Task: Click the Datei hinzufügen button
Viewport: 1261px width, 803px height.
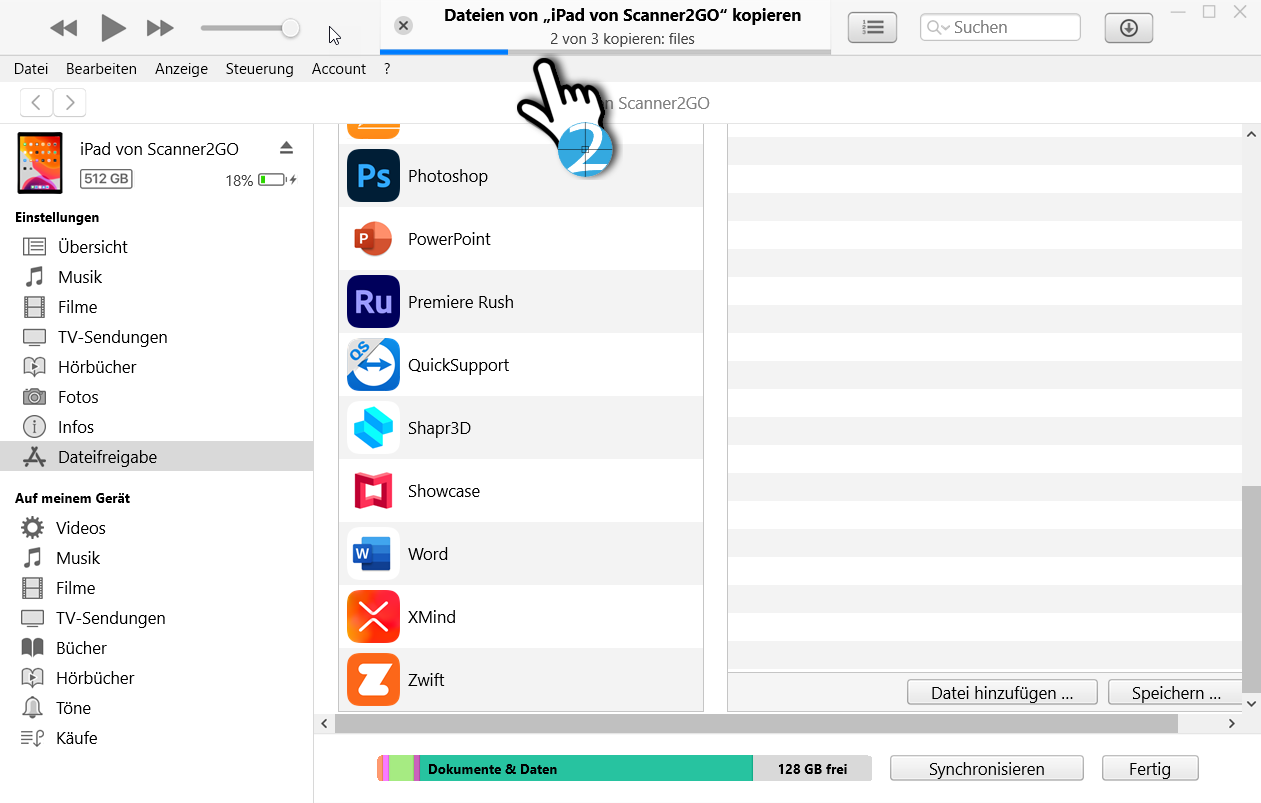Action: (x=1002, y=692)
